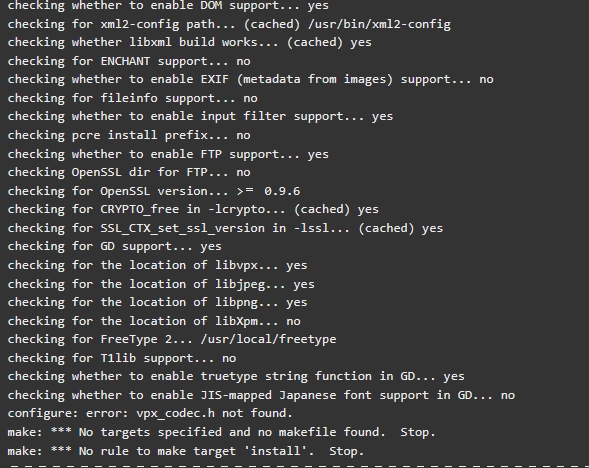Click the configure error vpx_codec.h line

(150, 414)
